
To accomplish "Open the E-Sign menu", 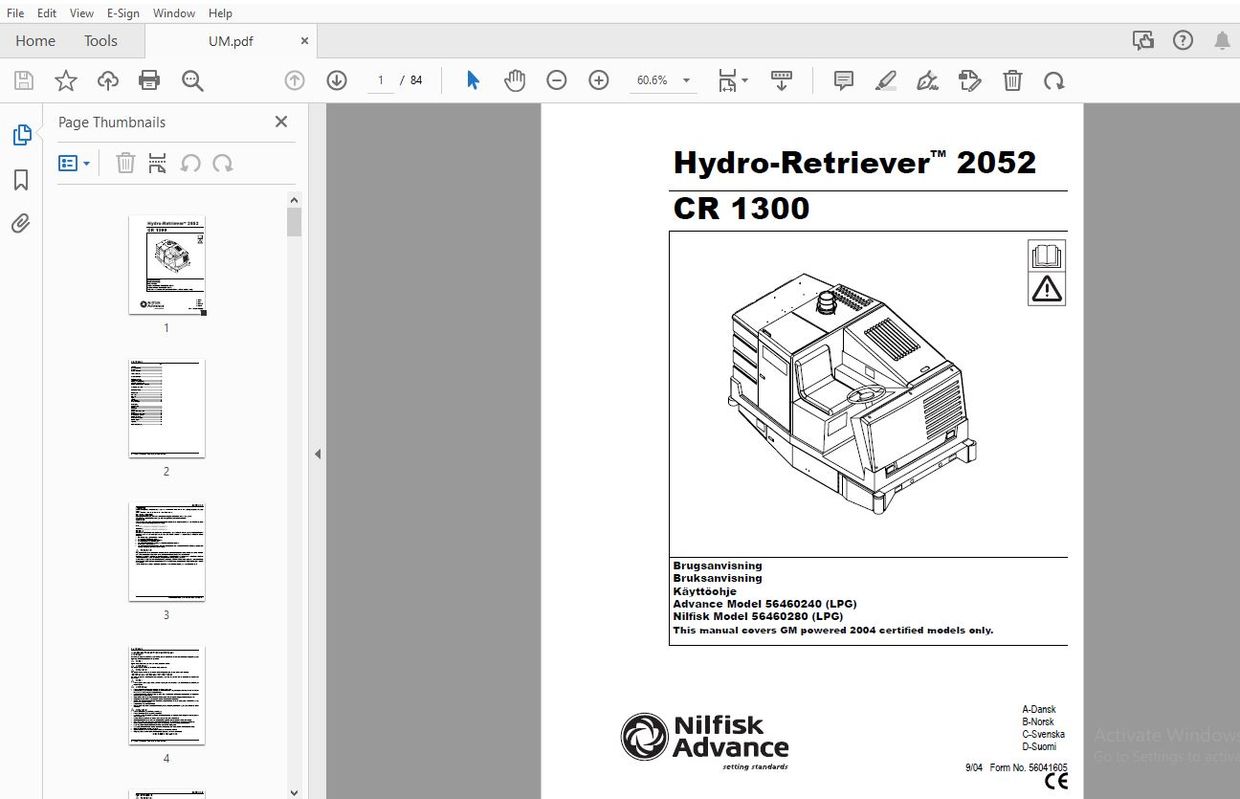I will [122, 13].
